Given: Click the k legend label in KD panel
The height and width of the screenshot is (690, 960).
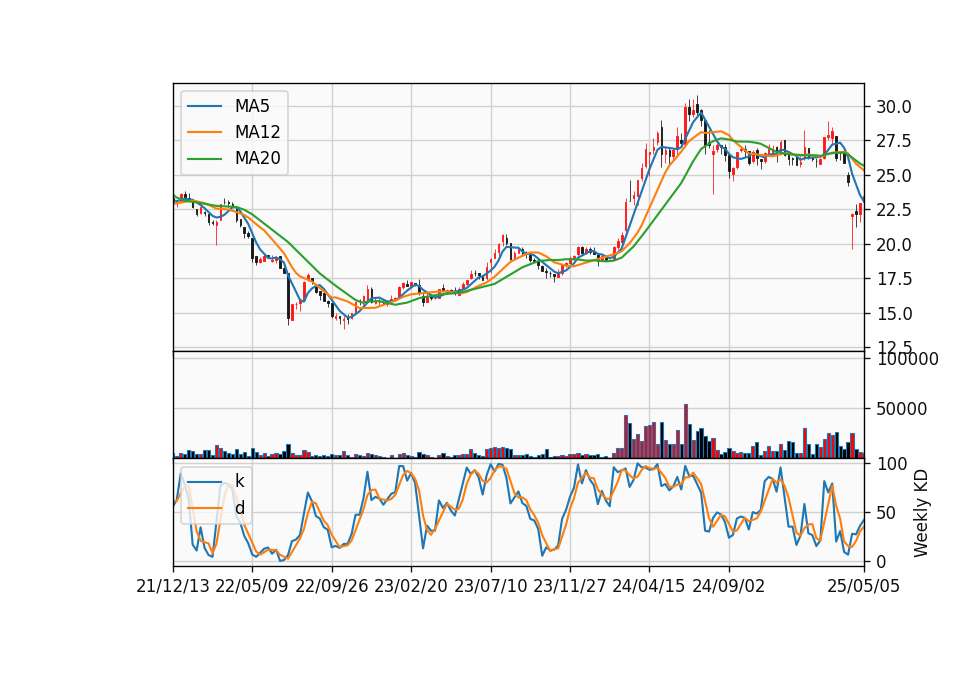Looking at the screenshot, I should [239, 481].
